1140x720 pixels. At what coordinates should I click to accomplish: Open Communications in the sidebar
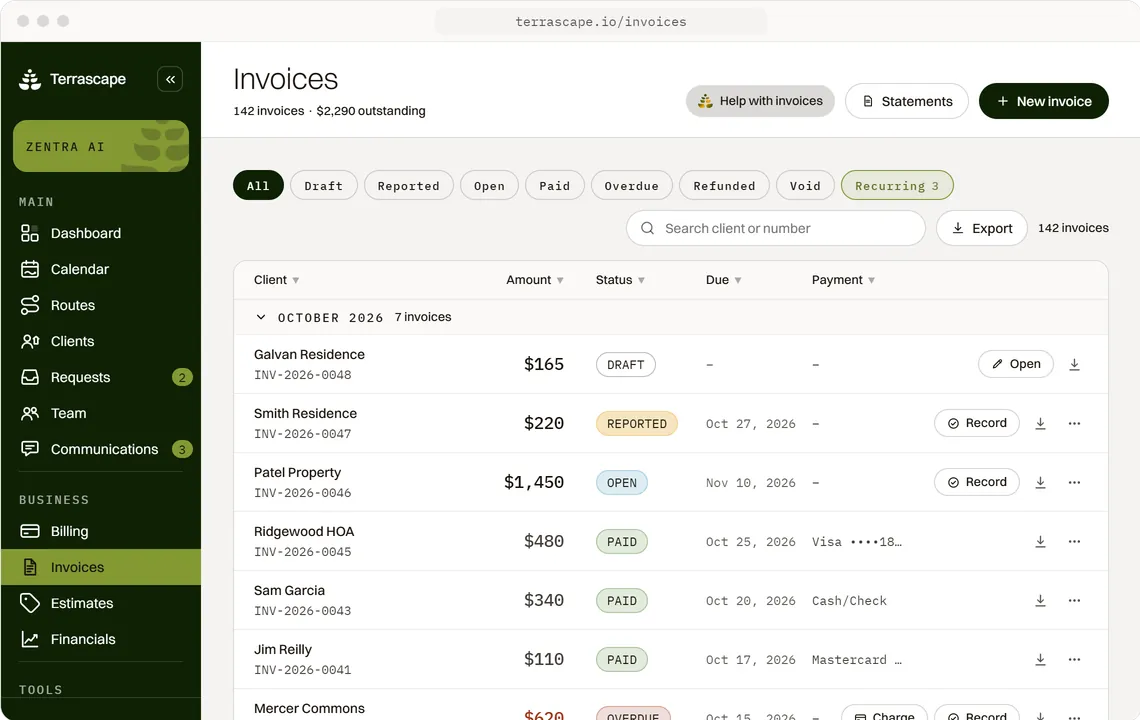[101, 449]
